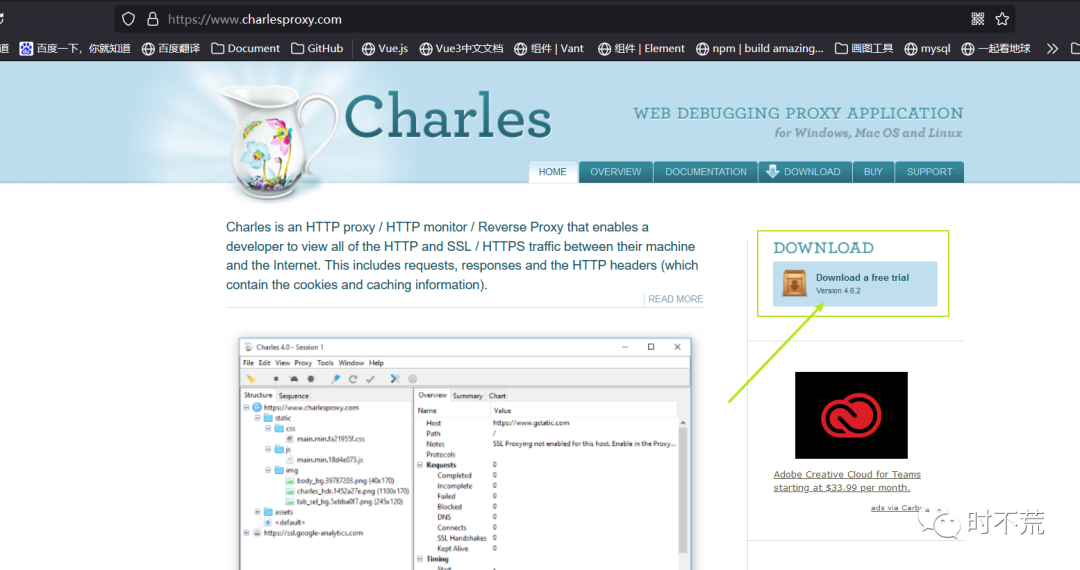The height and width of the screenshot is (570, 1080).
Task: Click the padlock site security icon
Action: pos(153,19)
